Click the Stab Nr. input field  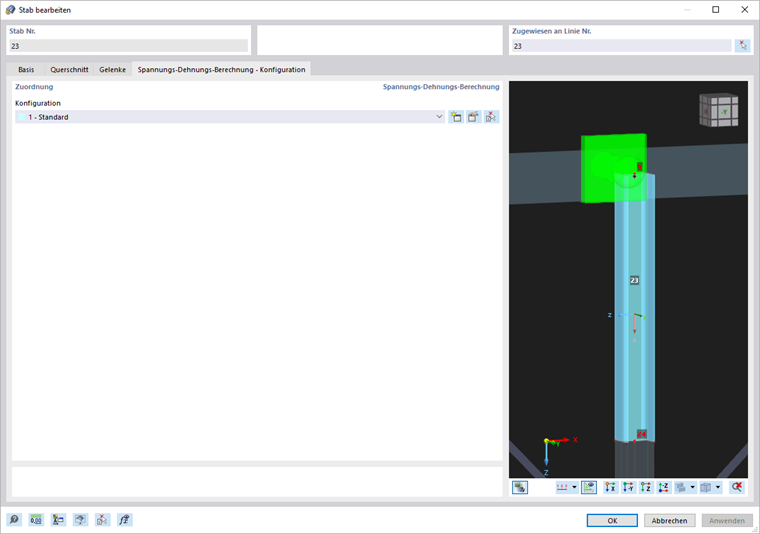[128, 46]
